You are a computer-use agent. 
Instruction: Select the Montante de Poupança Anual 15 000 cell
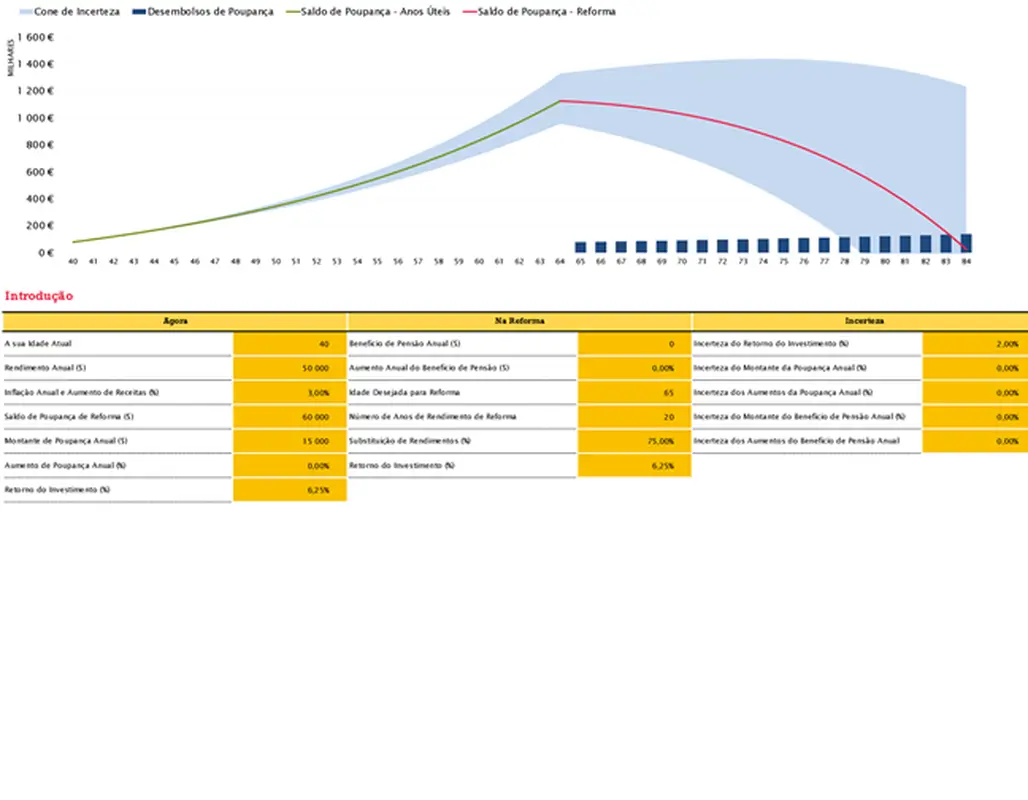[289, 441]
